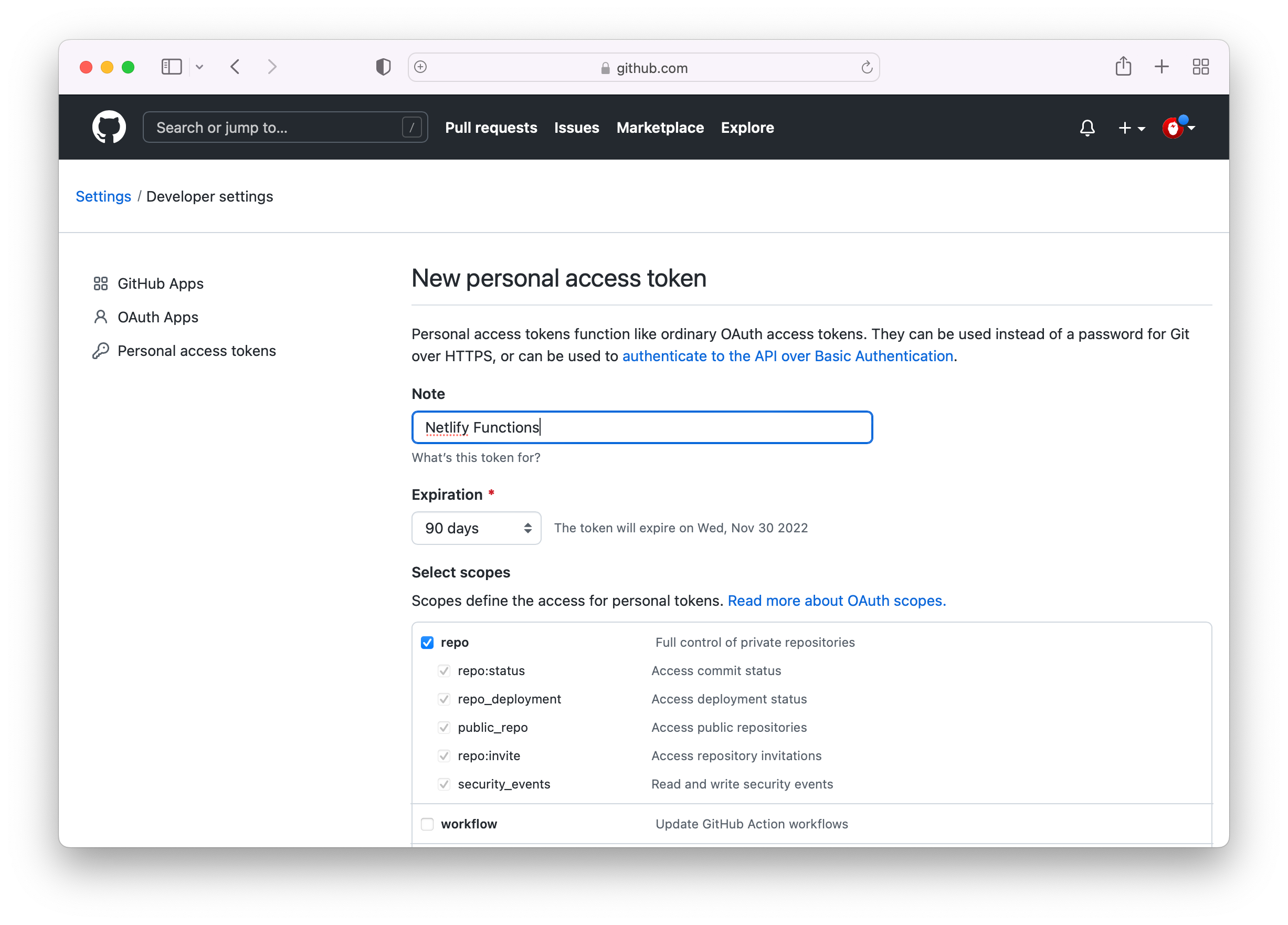Screen dimensions: 1288x925
Task: Click the Access public repositories description
Action: tap(729, 727)
